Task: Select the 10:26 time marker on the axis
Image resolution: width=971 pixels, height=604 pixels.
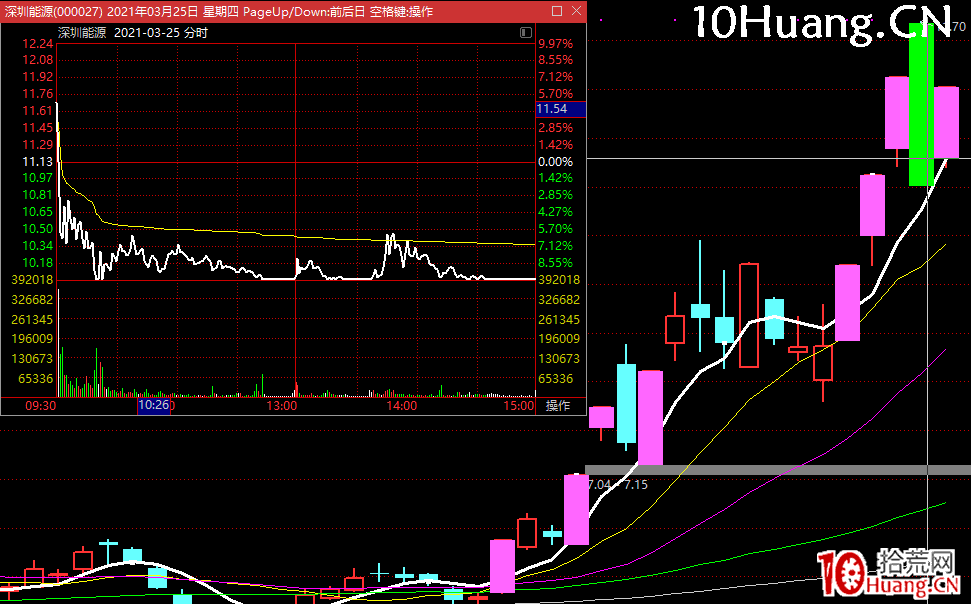Action: 154,405
